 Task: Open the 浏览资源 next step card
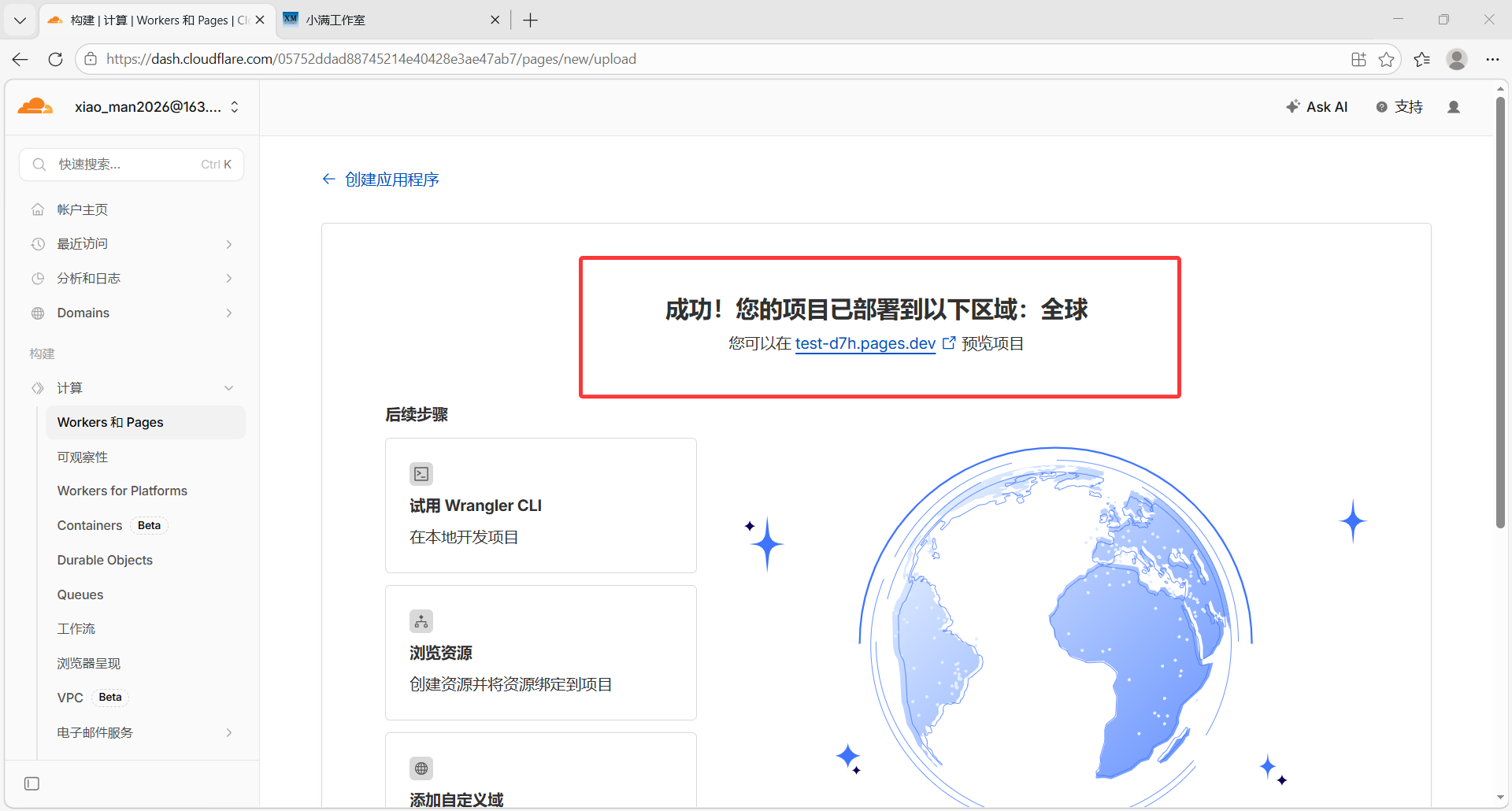click(x=540, y=653)
